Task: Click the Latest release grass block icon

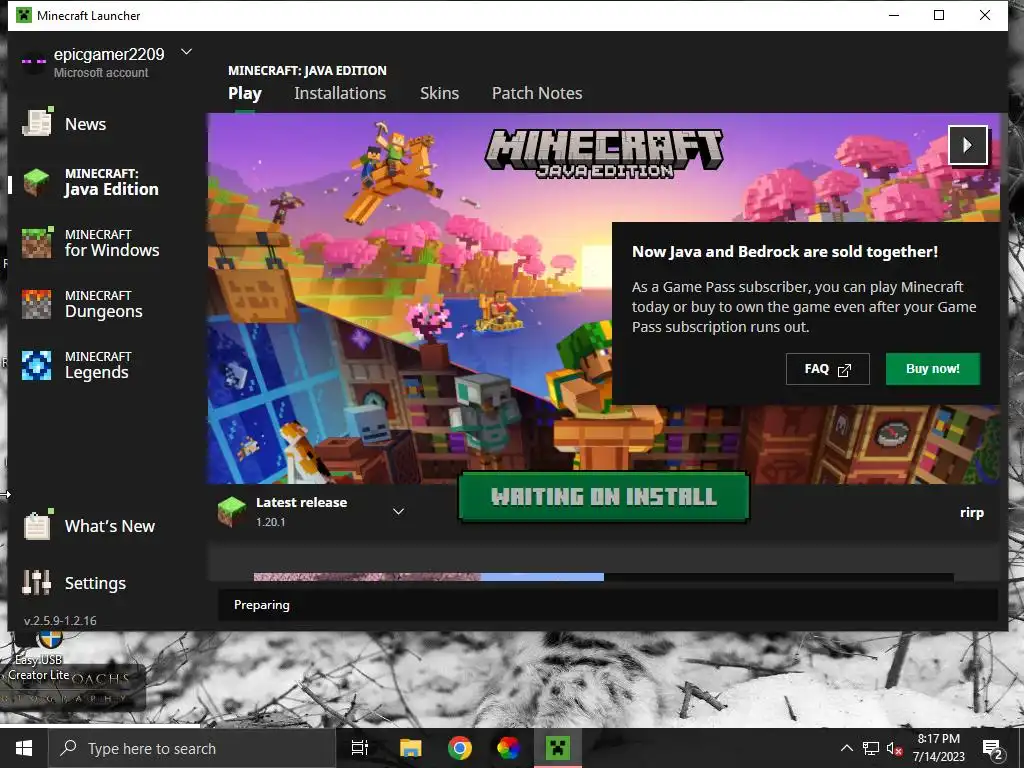Action: [232, 511]
